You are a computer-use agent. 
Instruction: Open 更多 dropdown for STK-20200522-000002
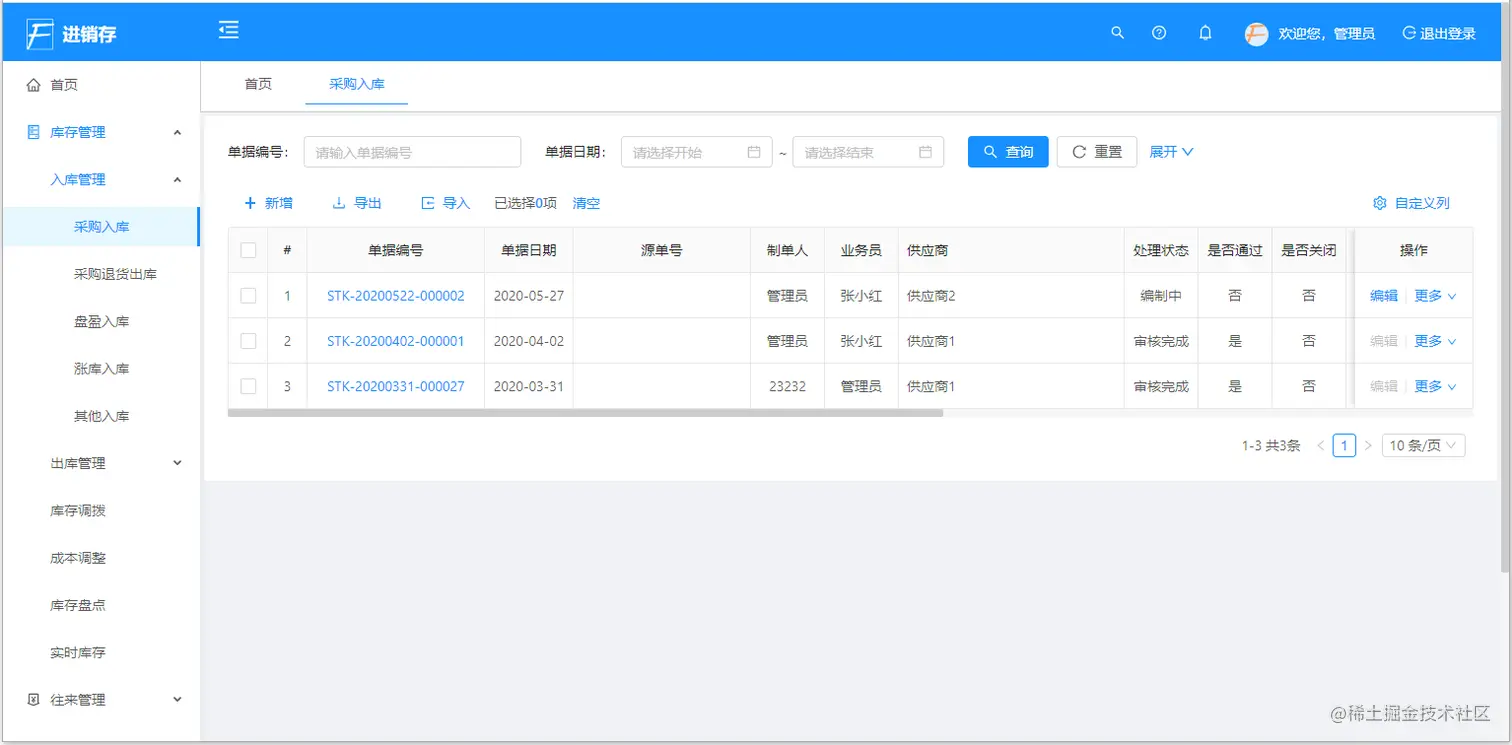click(1435, 296)
